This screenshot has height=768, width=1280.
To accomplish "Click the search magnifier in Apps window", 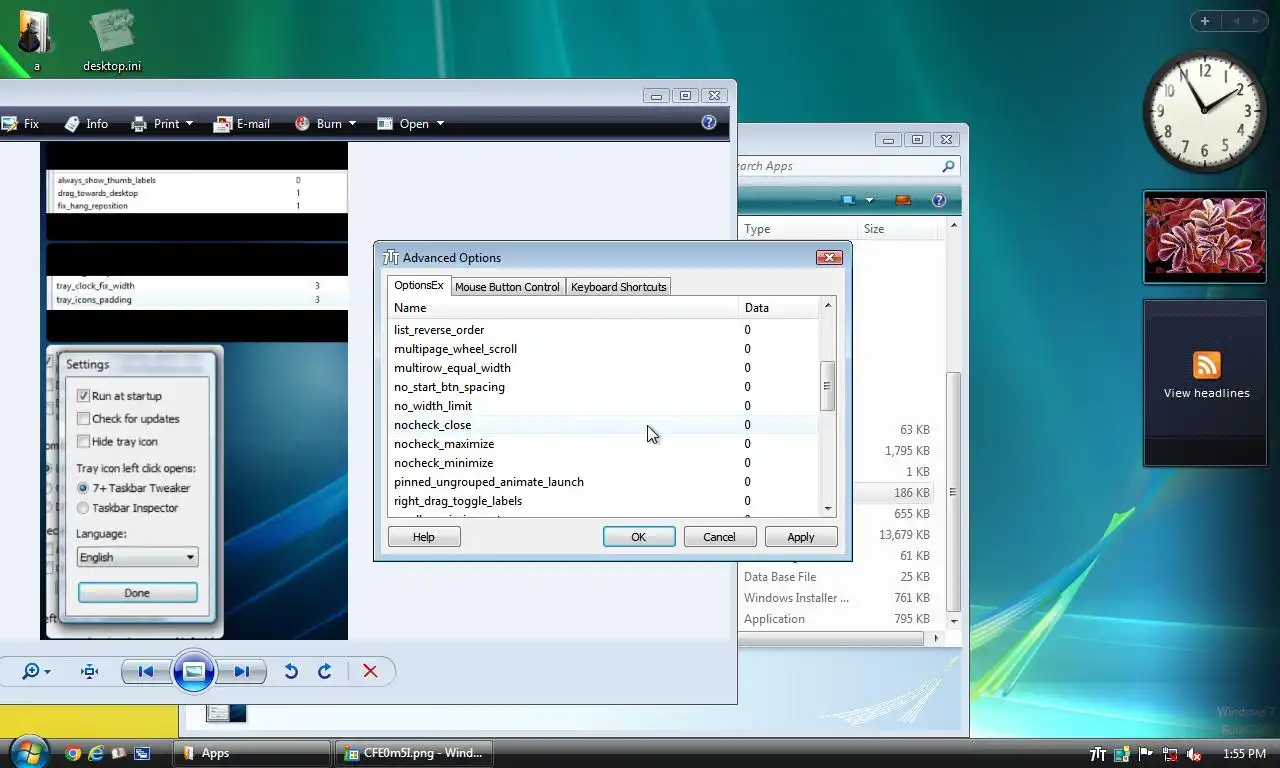I will [x=948, y=166].
